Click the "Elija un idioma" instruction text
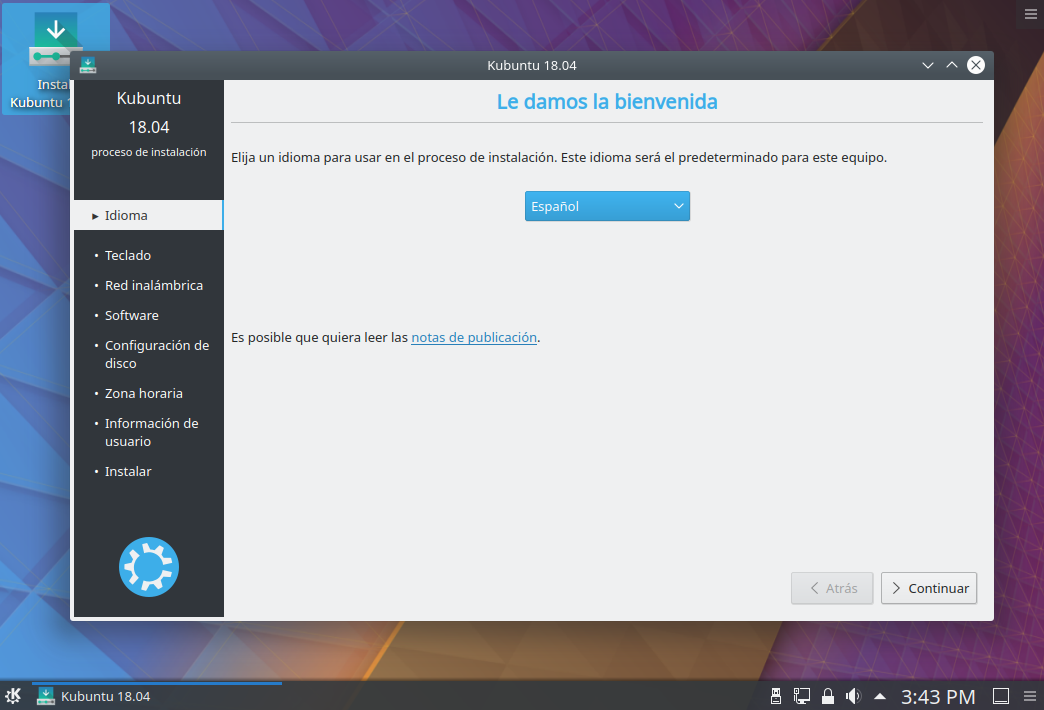The height and width of the screenshot is (710, 1044). tap(559, 158)
